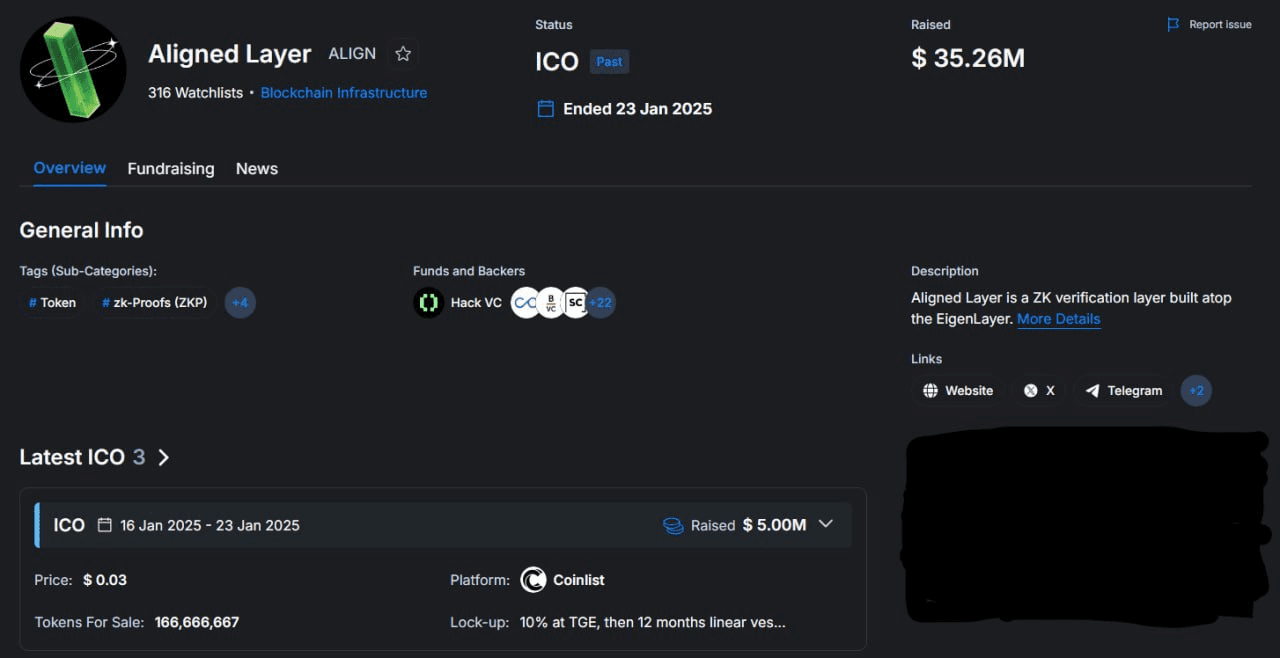Viewport: 1280px width, 658px height.
Task: Click the Coinlist platform icon
Action: pyautogui.click(x=535, y=579)
